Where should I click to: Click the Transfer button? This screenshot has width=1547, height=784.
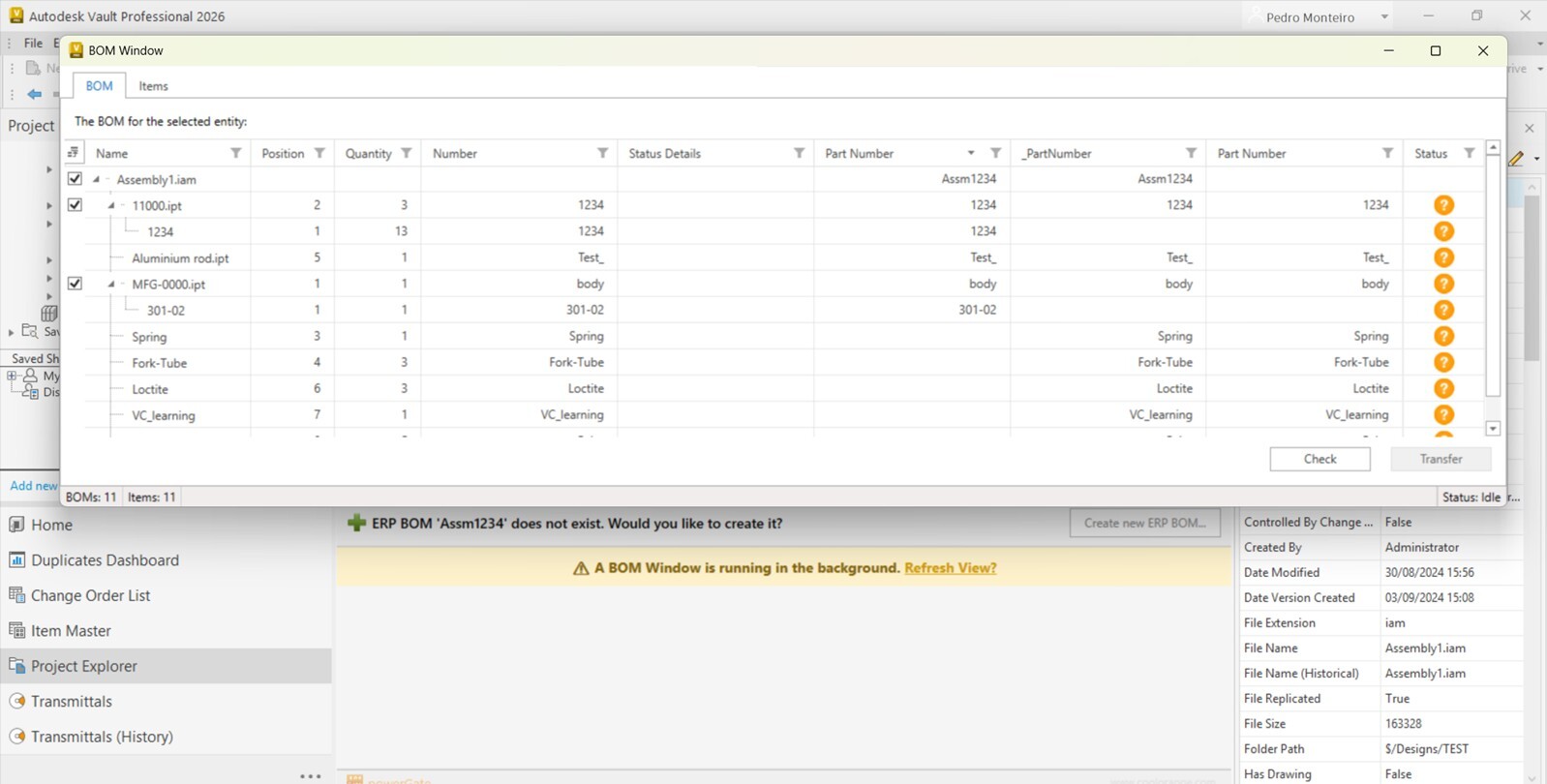(1441, 459)
